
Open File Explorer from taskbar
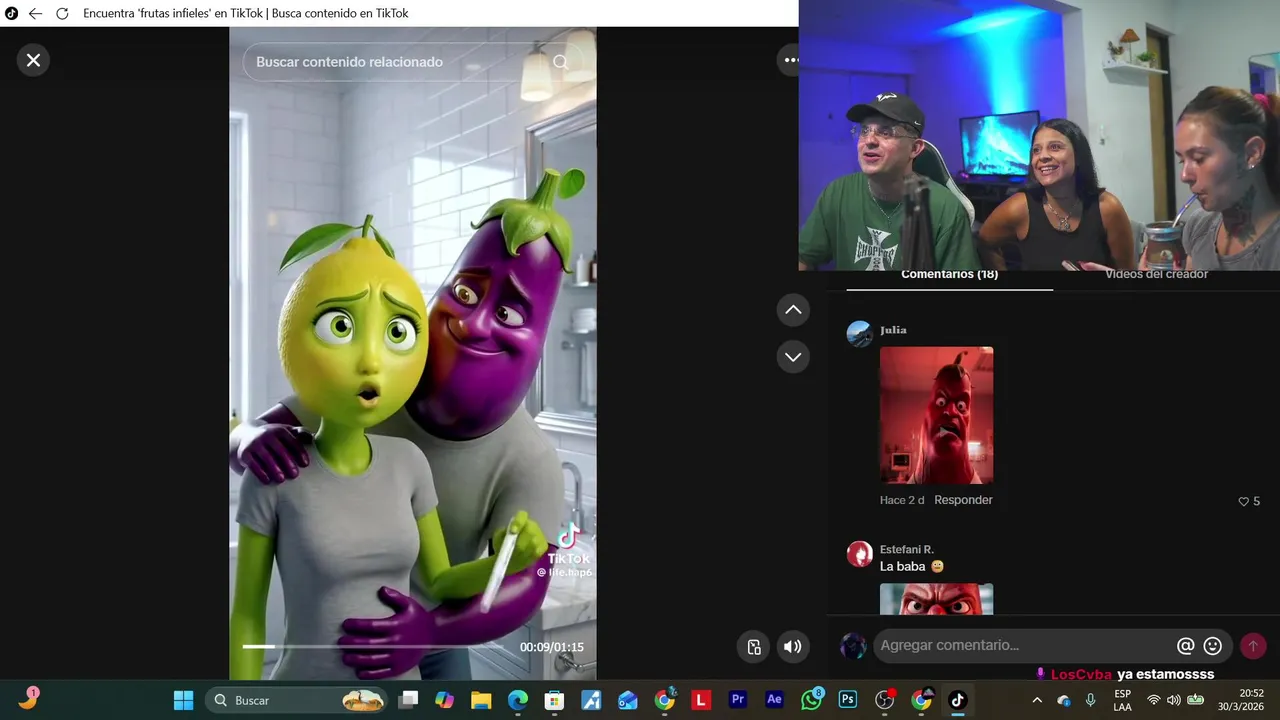481,700
